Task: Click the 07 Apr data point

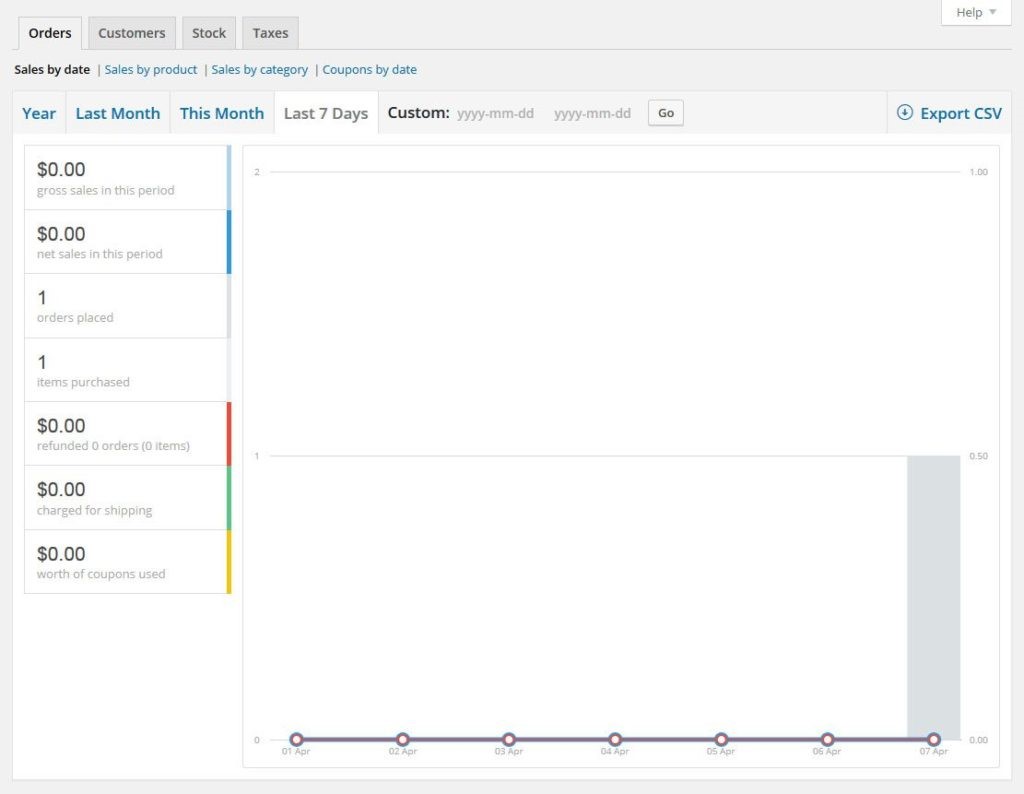Action: pos(933,740)
